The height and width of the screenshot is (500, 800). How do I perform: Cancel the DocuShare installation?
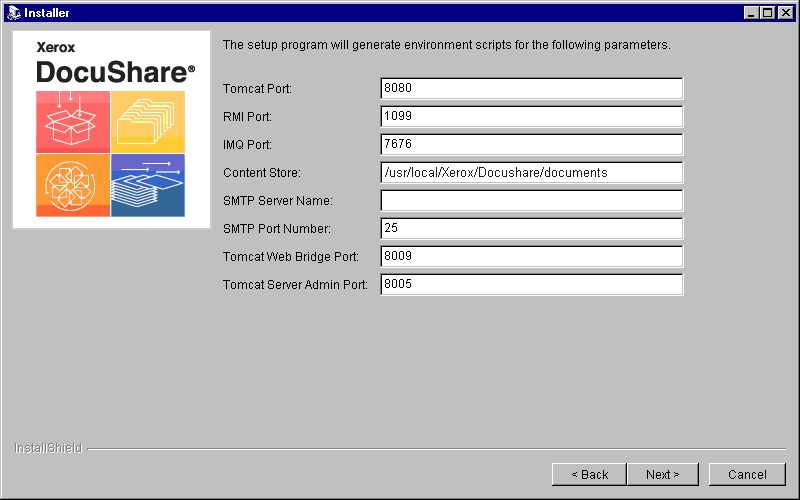click(x=747, y=474)
